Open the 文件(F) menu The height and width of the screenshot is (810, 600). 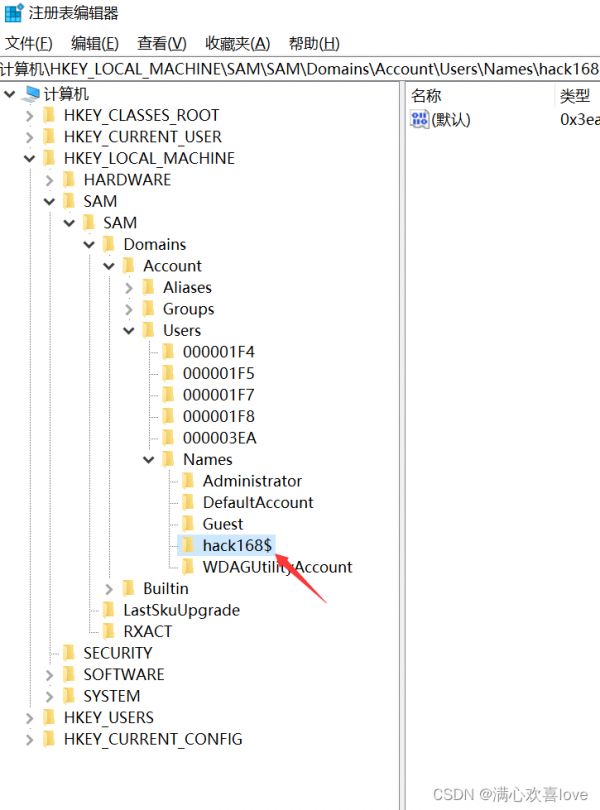coord(29,43)
